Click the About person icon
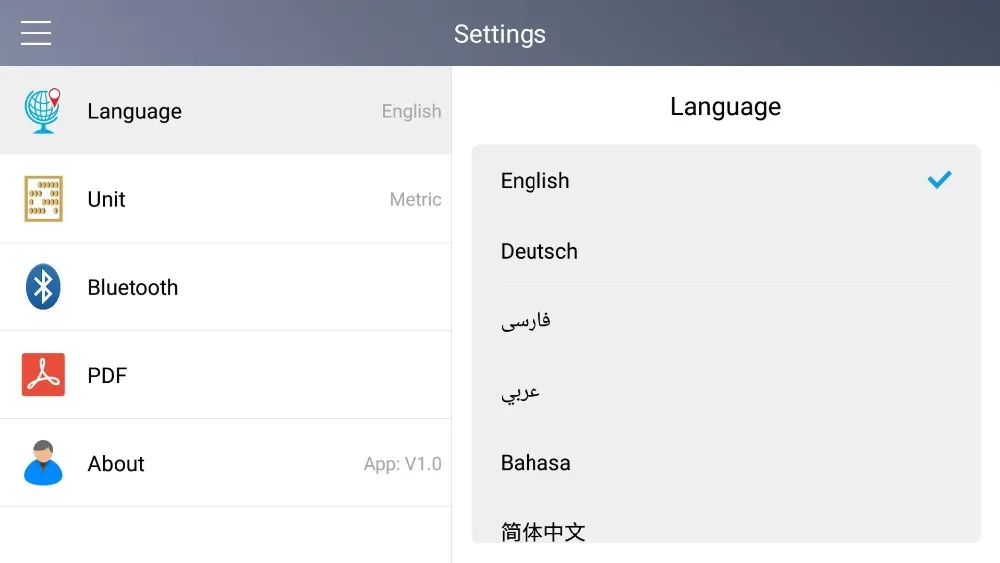1000x563 pixels. 43,463
